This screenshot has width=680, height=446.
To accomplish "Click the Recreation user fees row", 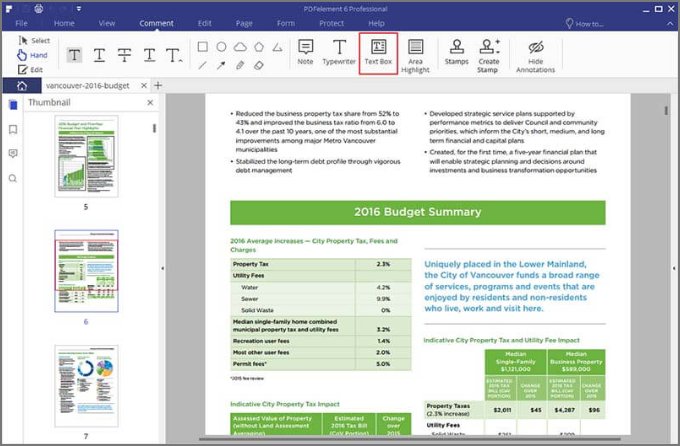I will click(x=321, y=341).
